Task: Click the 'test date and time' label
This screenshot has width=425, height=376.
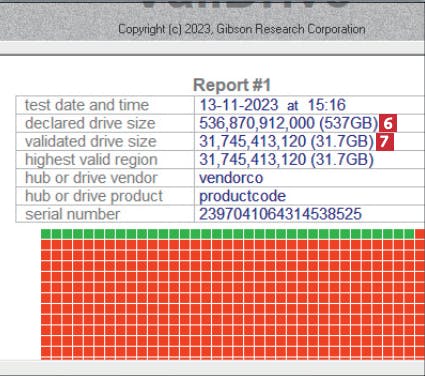Action: (87, 105)
